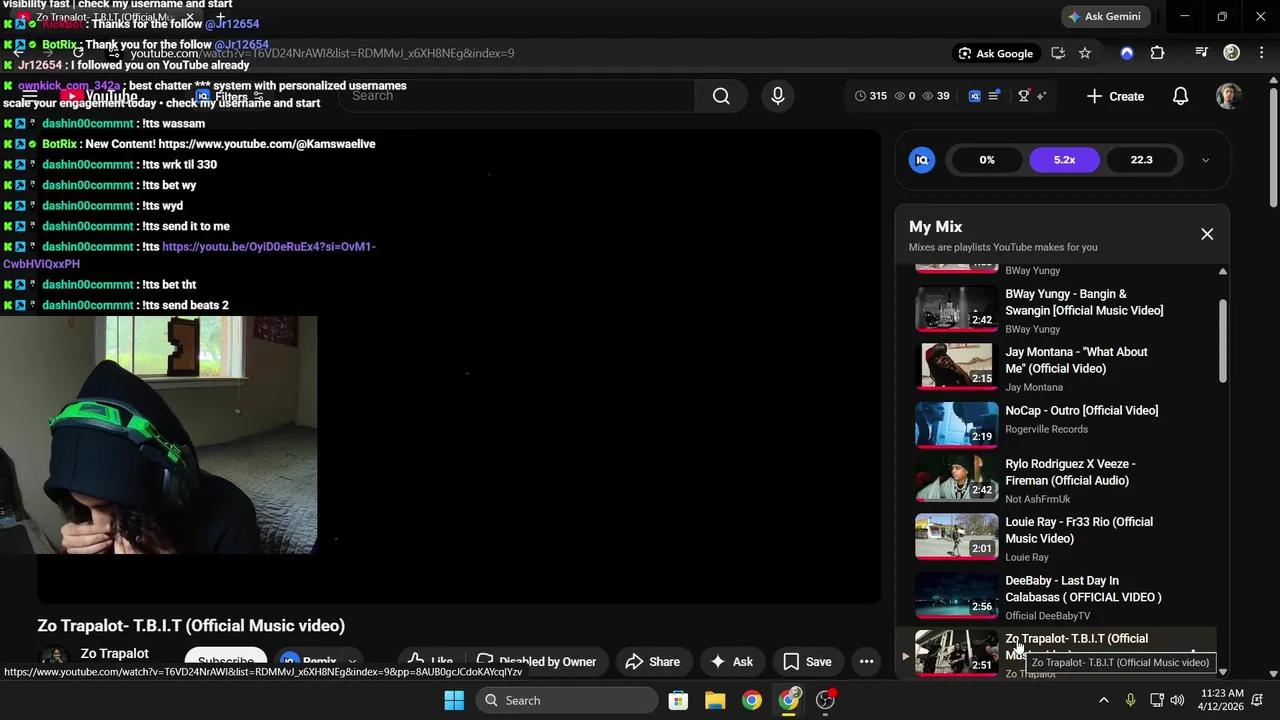Open Microsoft Store from the taskbar
Image resolution: width=1280 pixels, height=720 pixels.
pos(678,700)
